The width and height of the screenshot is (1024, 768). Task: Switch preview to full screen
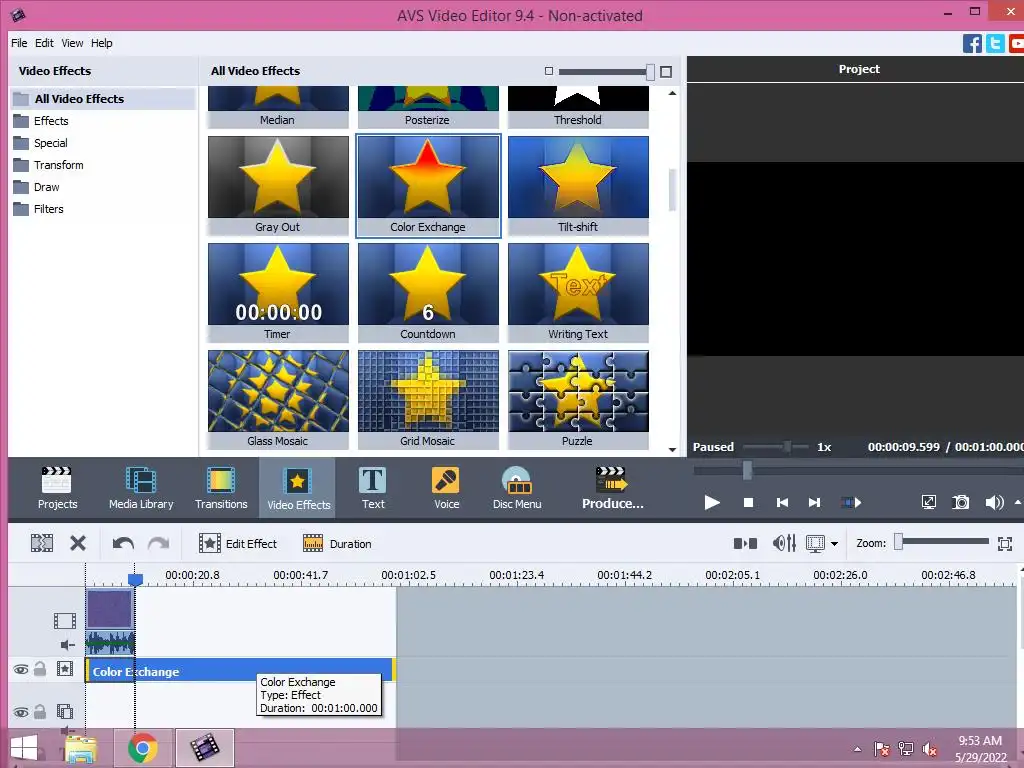click(928, 502)
